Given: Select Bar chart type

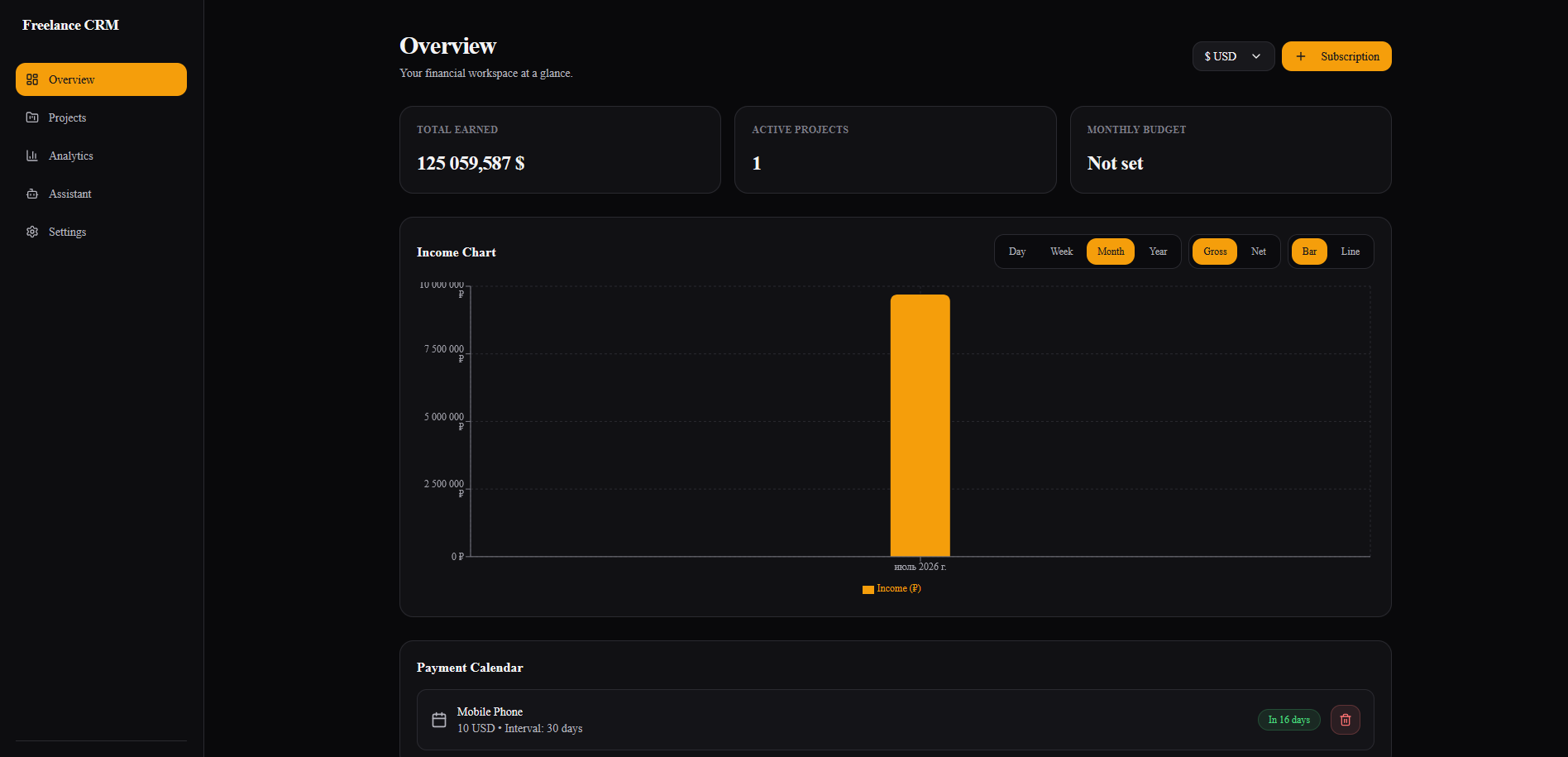Looking at the screenshot, I should click(1309, 252).
